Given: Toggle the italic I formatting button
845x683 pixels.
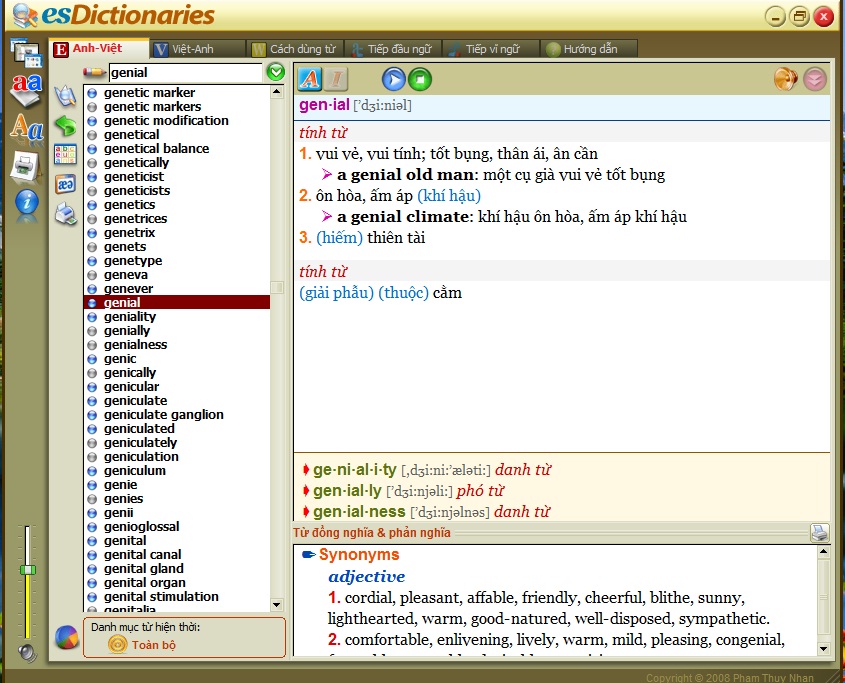Looking at the screenshot, I should (336, 79).
